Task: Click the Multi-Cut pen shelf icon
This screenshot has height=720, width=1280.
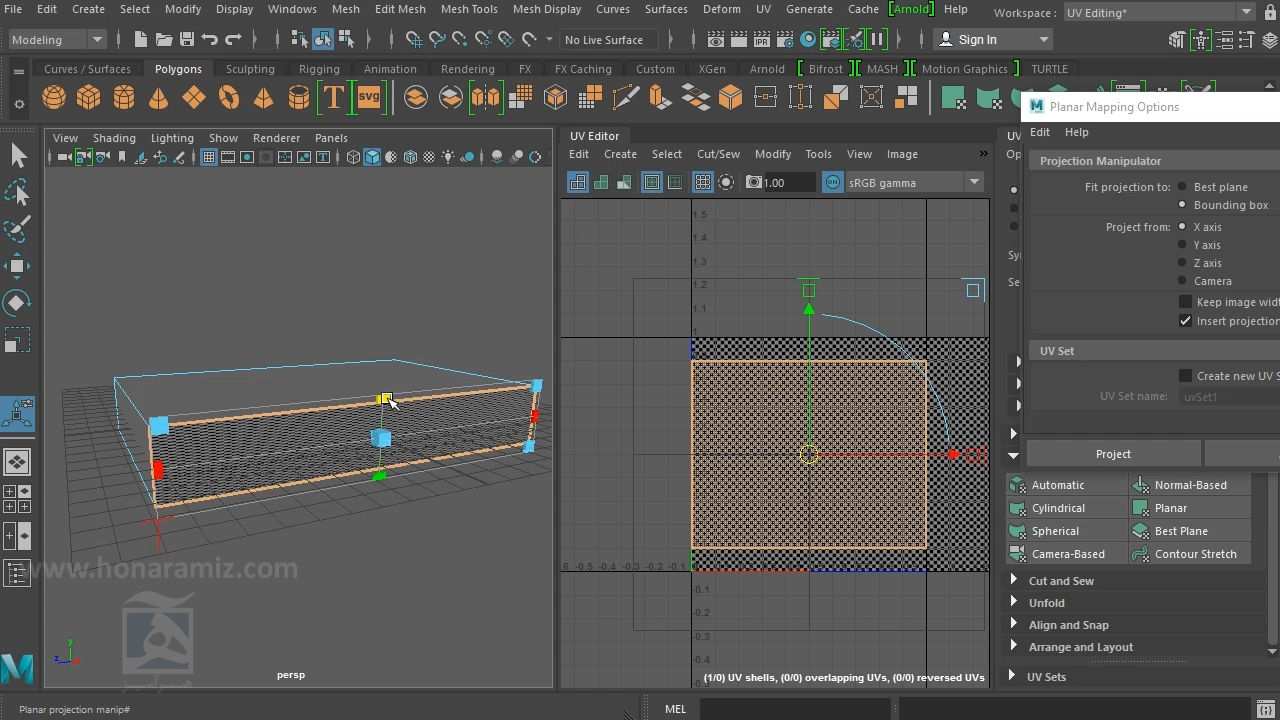Action: click(x=626, y=97)
